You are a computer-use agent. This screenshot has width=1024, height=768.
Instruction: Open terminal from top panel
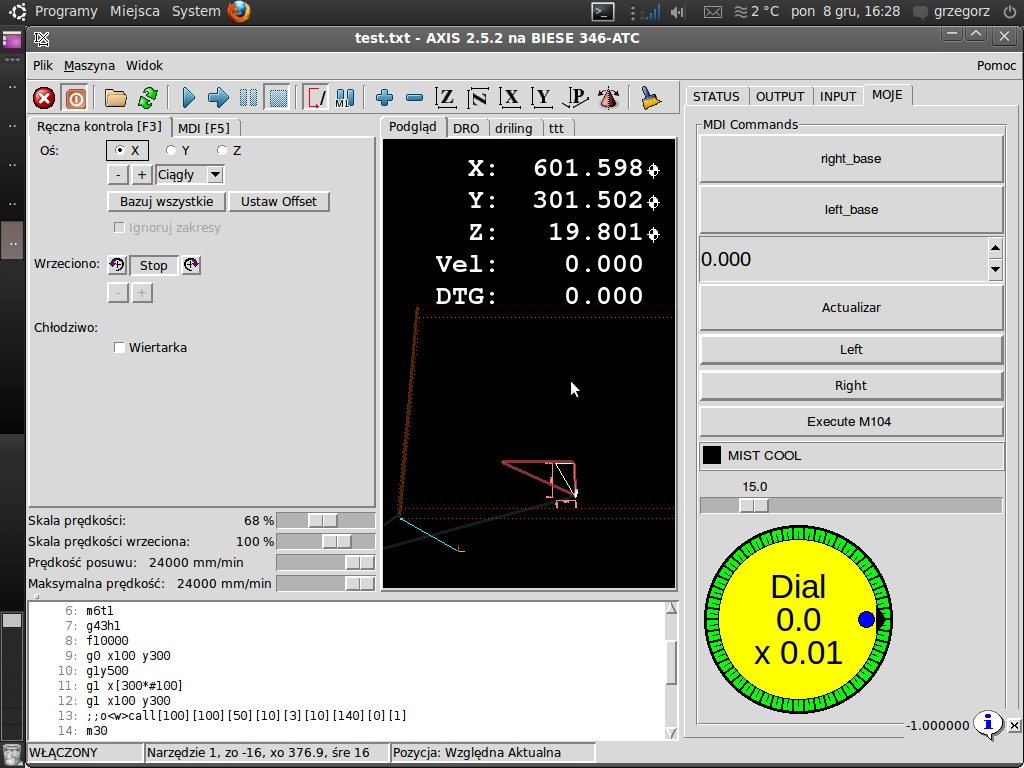point(602,12)
